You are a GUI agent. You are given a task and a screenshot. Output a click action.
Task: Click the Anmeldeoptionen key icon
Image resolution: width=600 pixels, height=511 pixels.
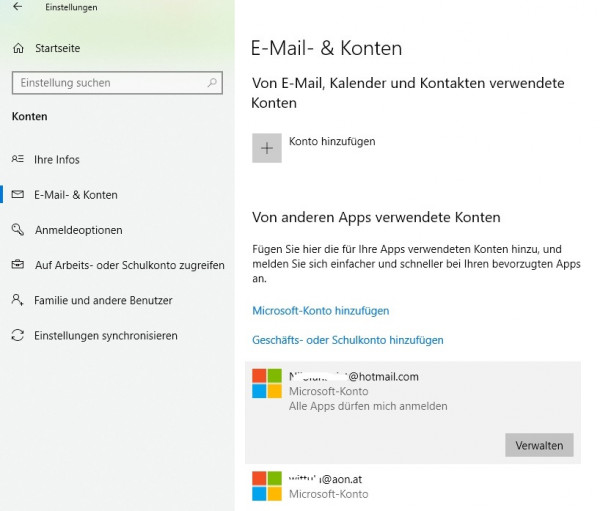[x=18, y=230]
